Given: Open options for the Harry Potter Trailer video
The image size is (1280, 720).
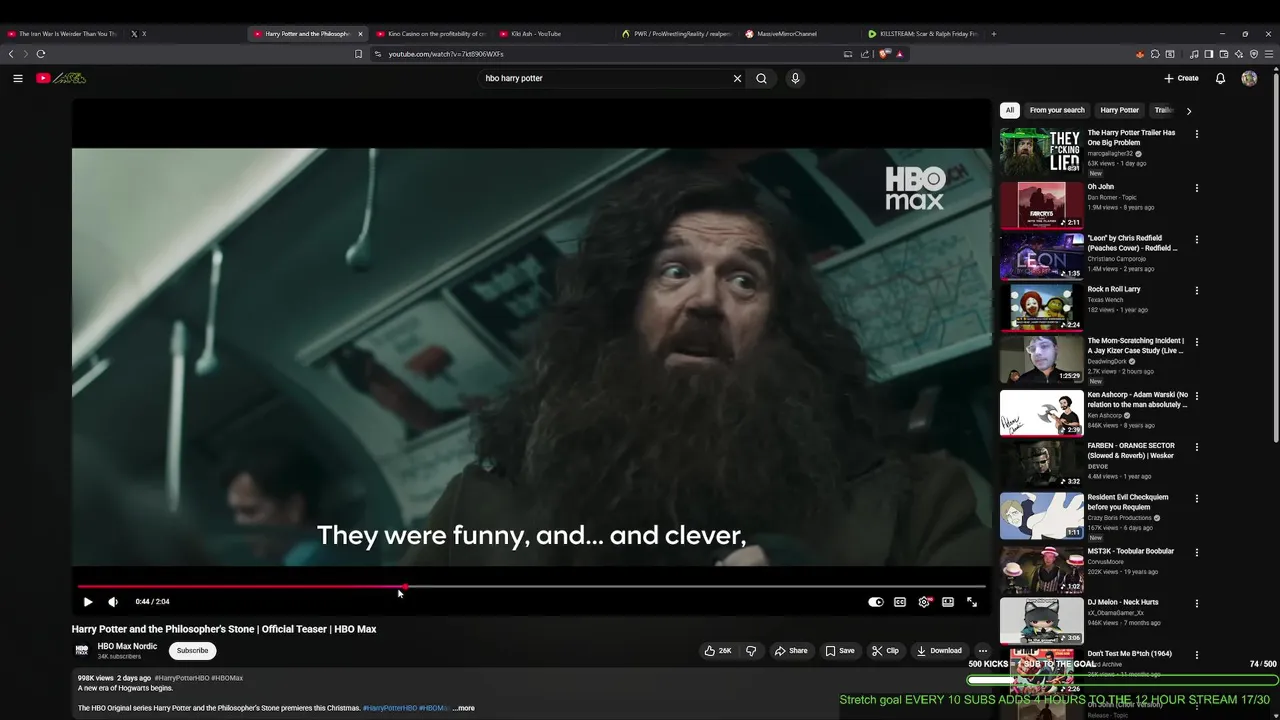Looking at the screenshot, I should coord(1196,134).
